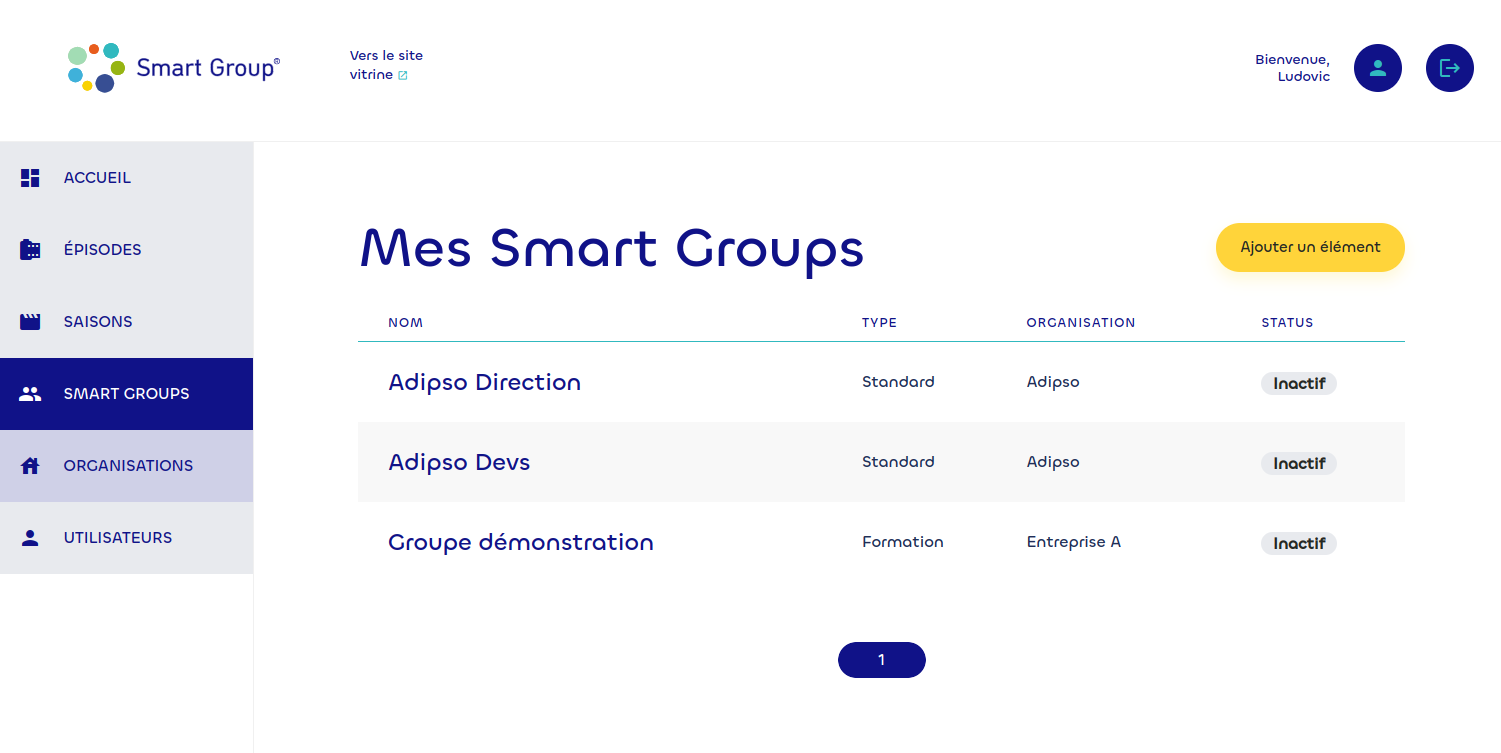Click the Bienvenue, Ludovic greeting
1501x753 pixels.
tap(1293, 68)
